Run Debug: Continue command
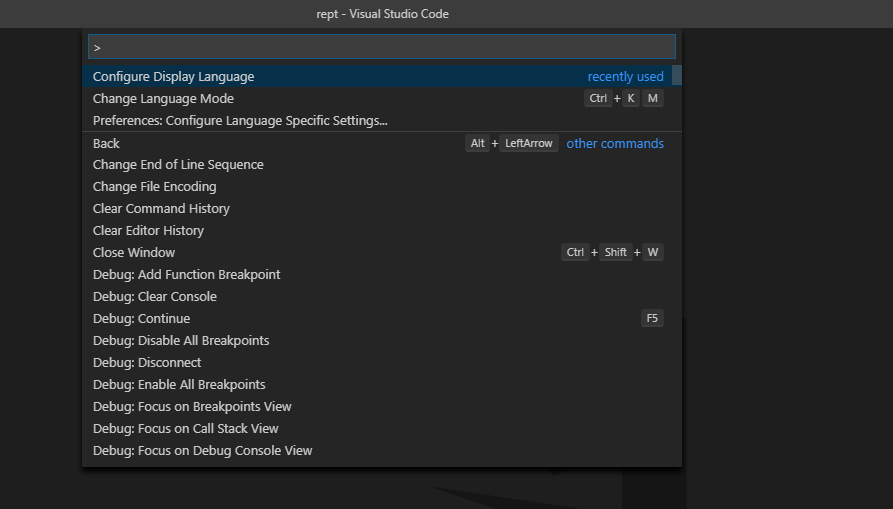 141,319
